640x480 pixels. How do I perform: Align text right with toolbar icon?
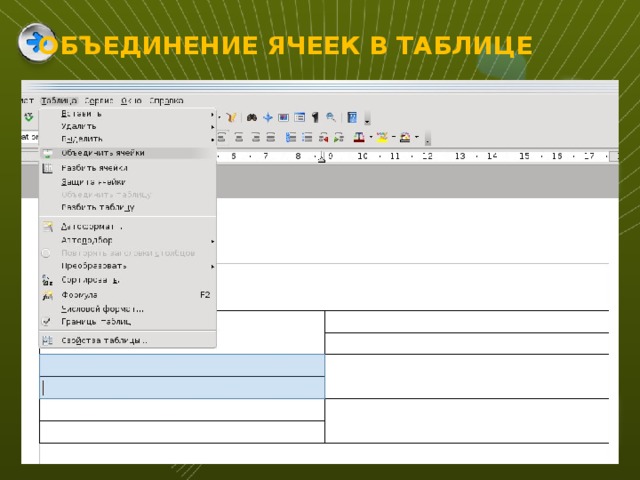pyautogui.click(x=255, y=138)
